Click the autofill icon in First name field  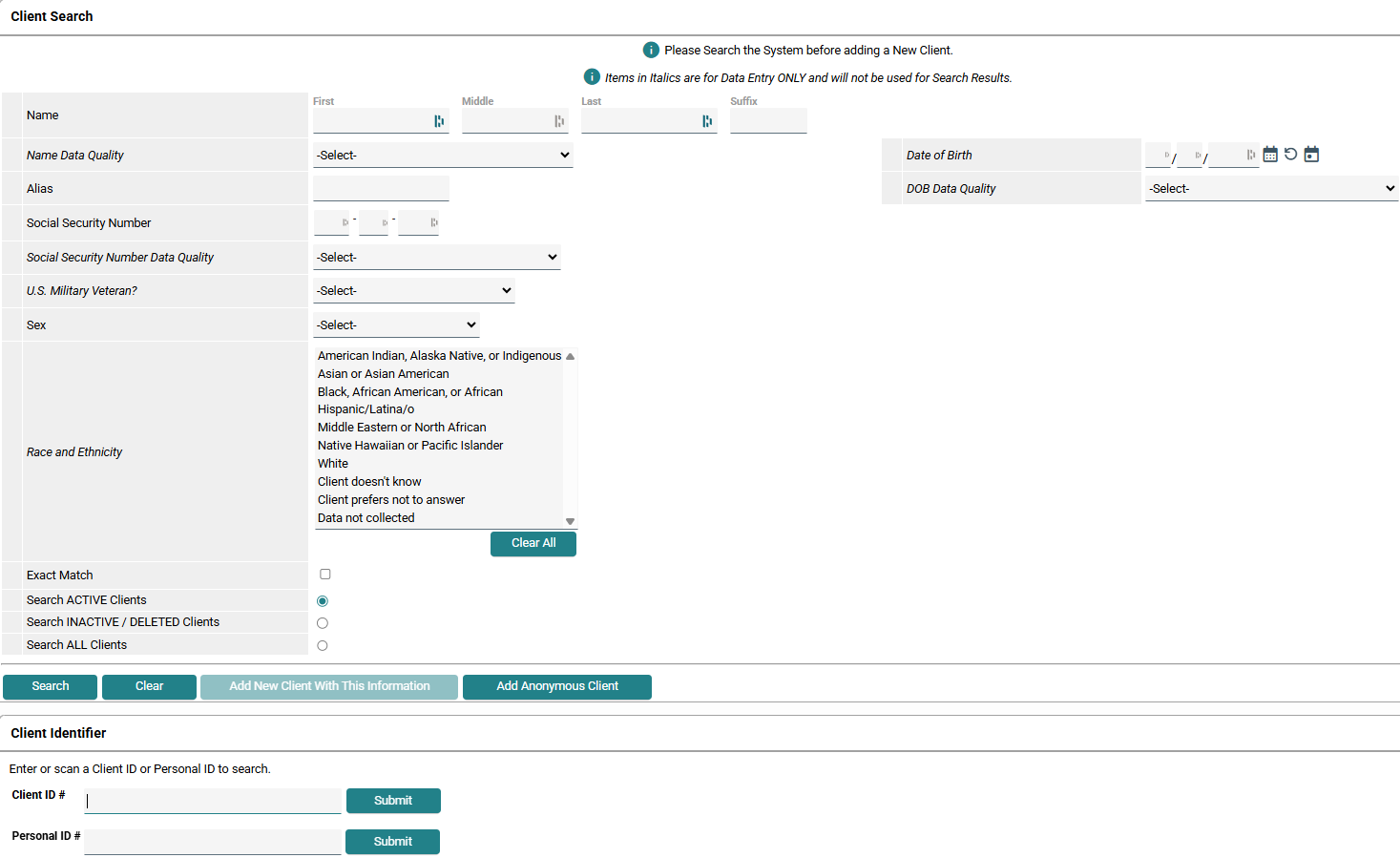click(439, 121)
